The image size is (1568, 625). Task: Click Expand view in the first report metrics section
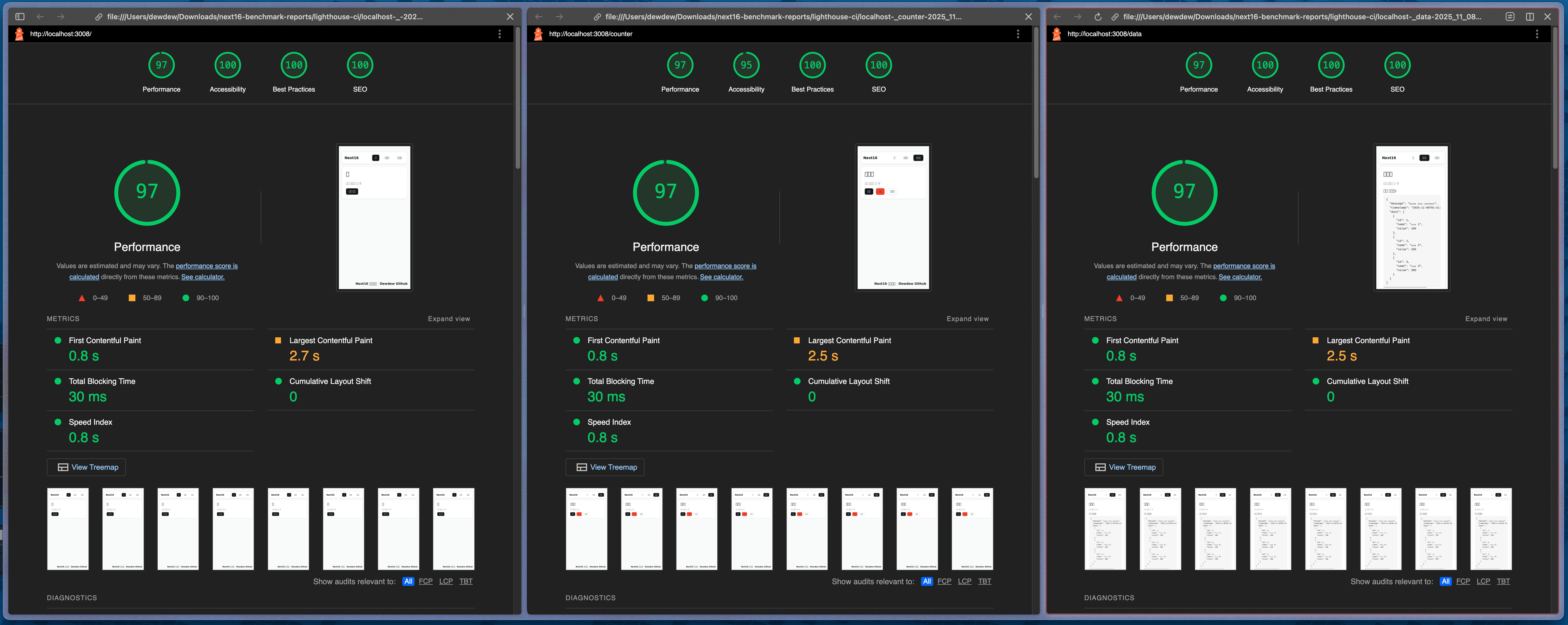tap(449, 318)
